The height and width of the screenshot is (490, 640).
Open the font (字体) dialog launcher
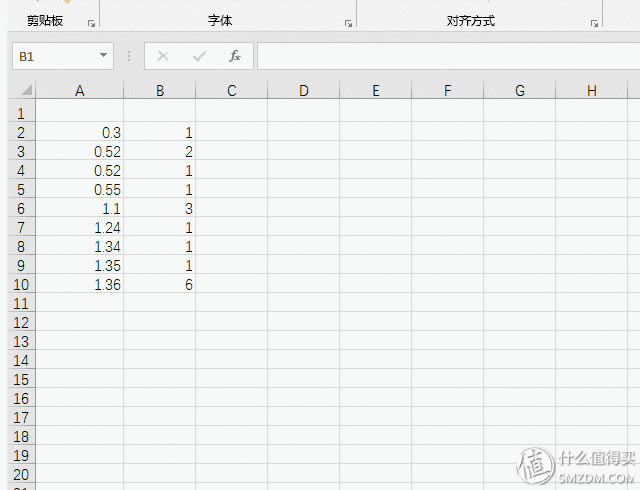pyautogui.click(x=348, y=24)
